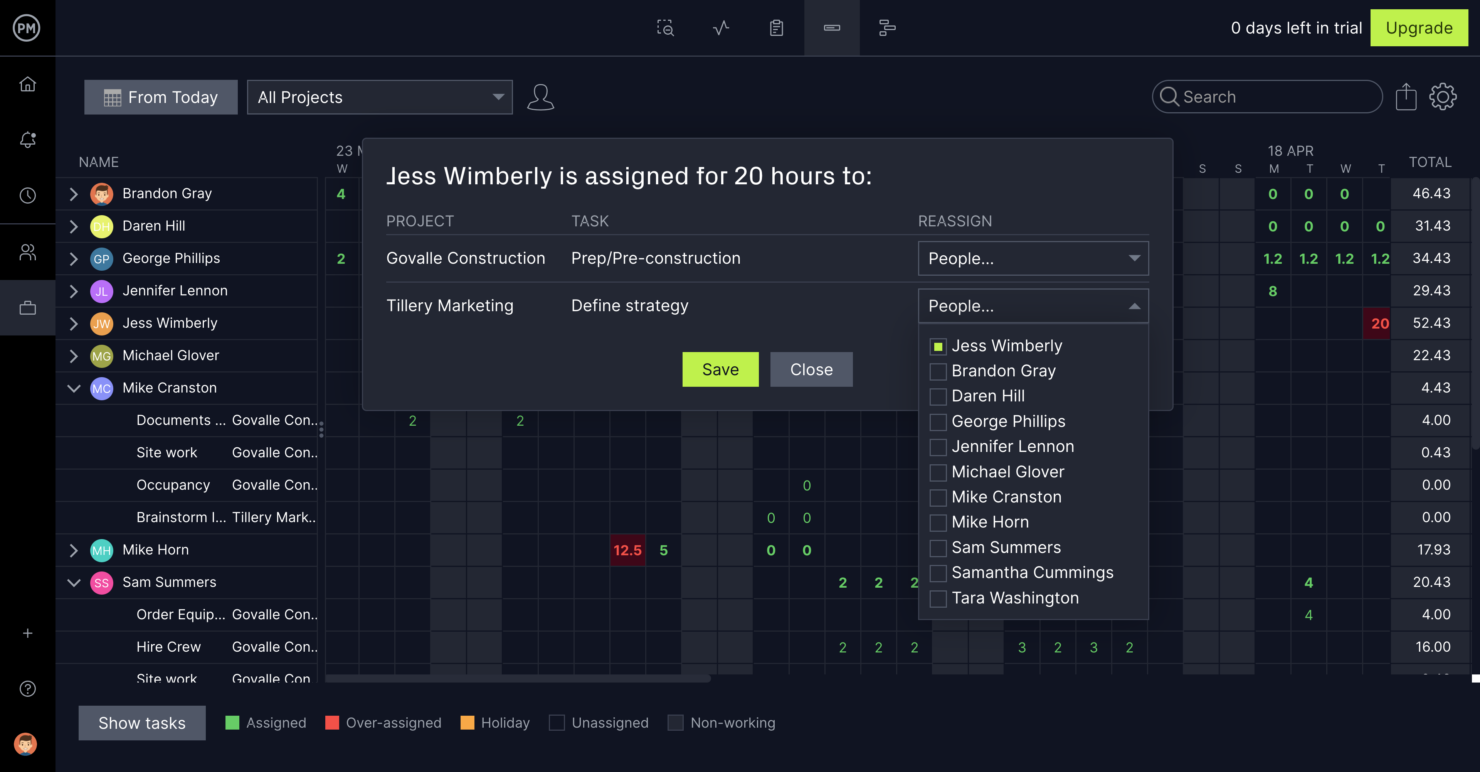
Task: Collapse People dropdown for Define strategy
Action: [x=1033, y=306]
